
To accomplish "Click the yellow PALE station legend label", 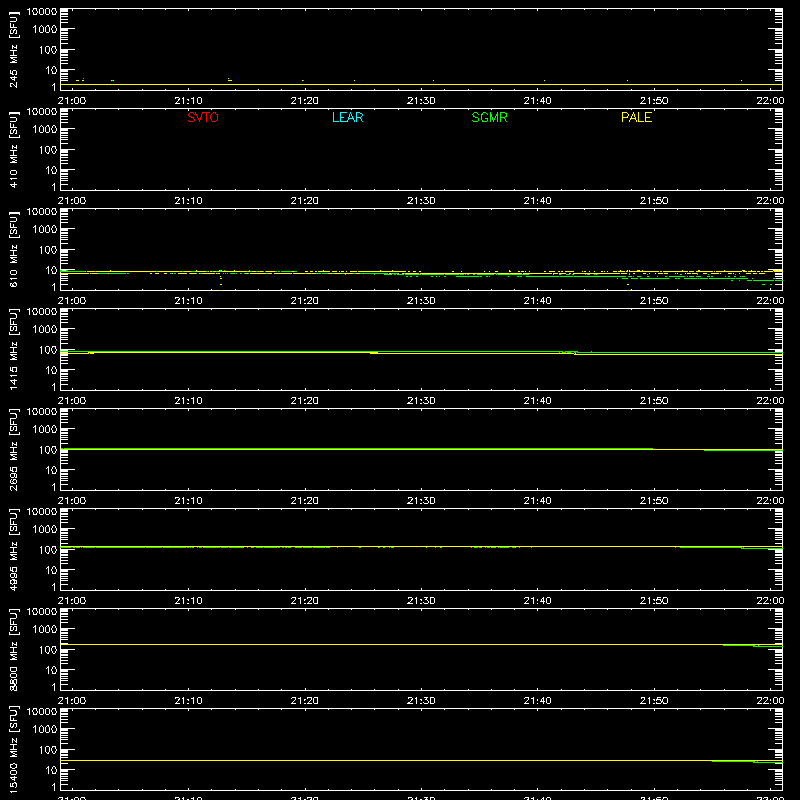I will (636, 117).
